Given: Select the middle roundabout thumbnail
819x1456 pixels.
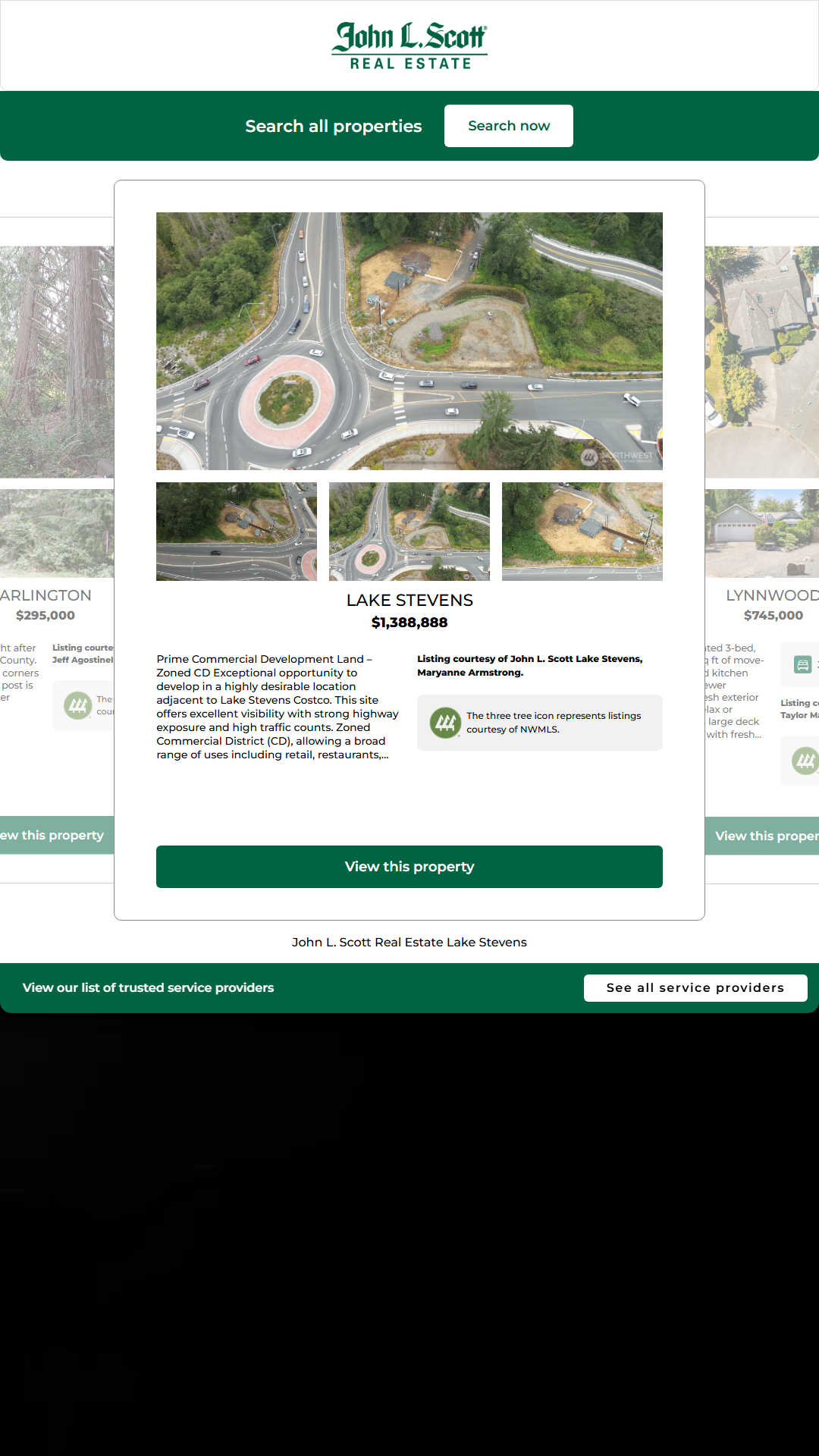Looking at the screenshot, I should coord(409,532).
